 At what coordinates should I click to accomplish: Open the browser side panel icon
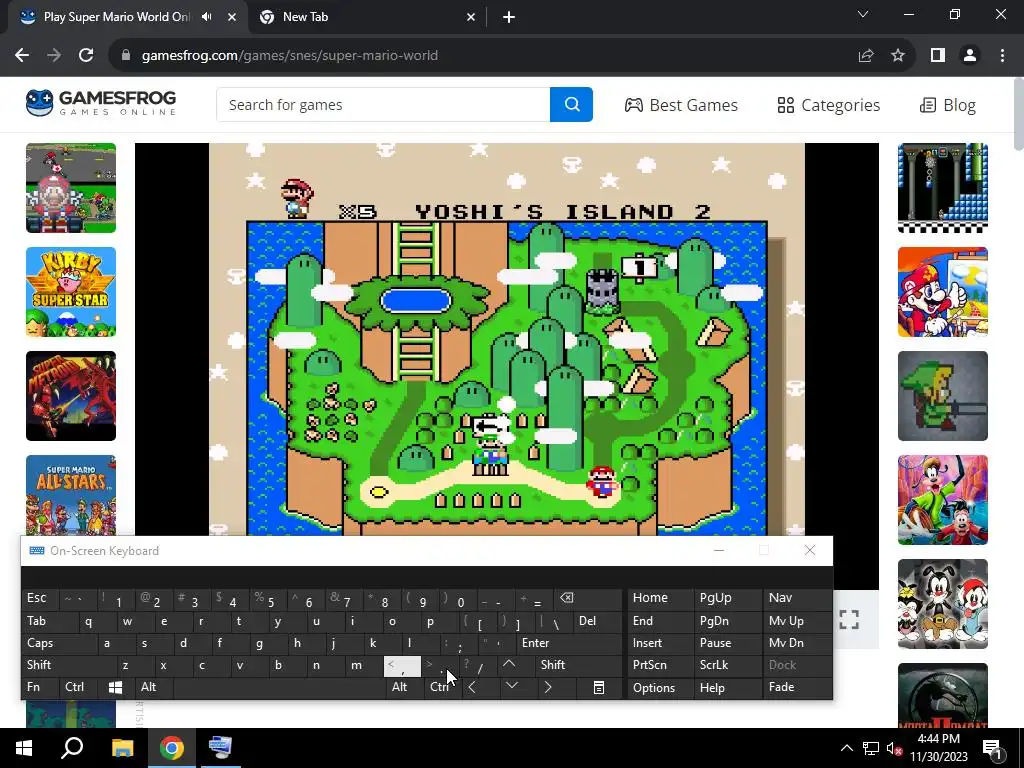(938, 56)
